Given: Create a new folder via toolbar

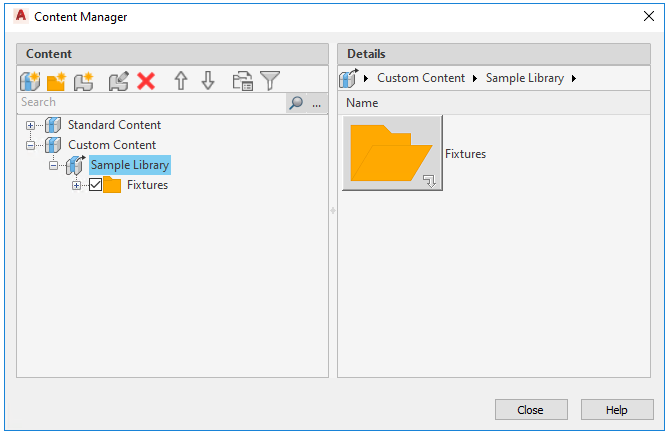Looking at the screenshot, I should (x=56, y=81).
